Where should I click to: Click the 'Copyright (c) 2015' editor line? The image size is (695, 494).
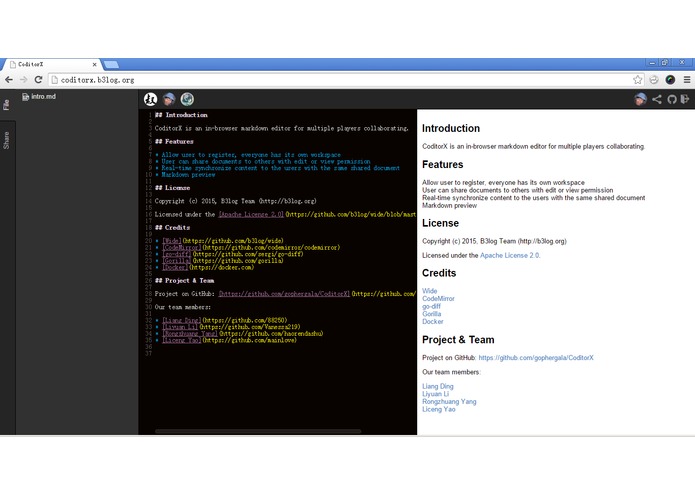click(x=235, y=201)
